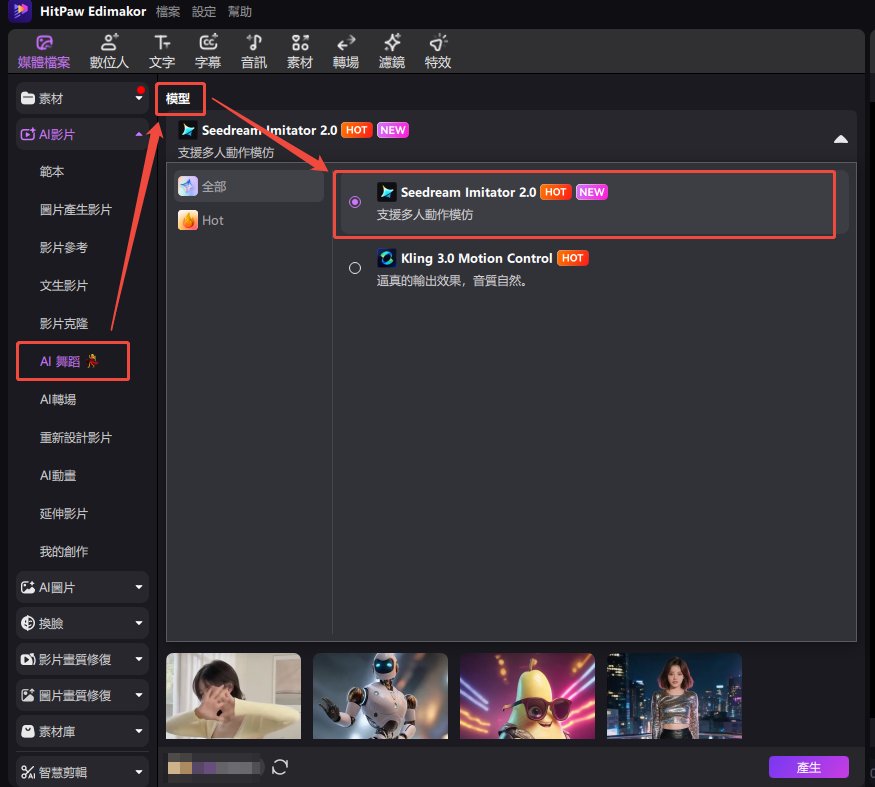Open 文生影片 text-to-video item
The image size is (875, 787).
pyautogui.click(x=64, y=285)
